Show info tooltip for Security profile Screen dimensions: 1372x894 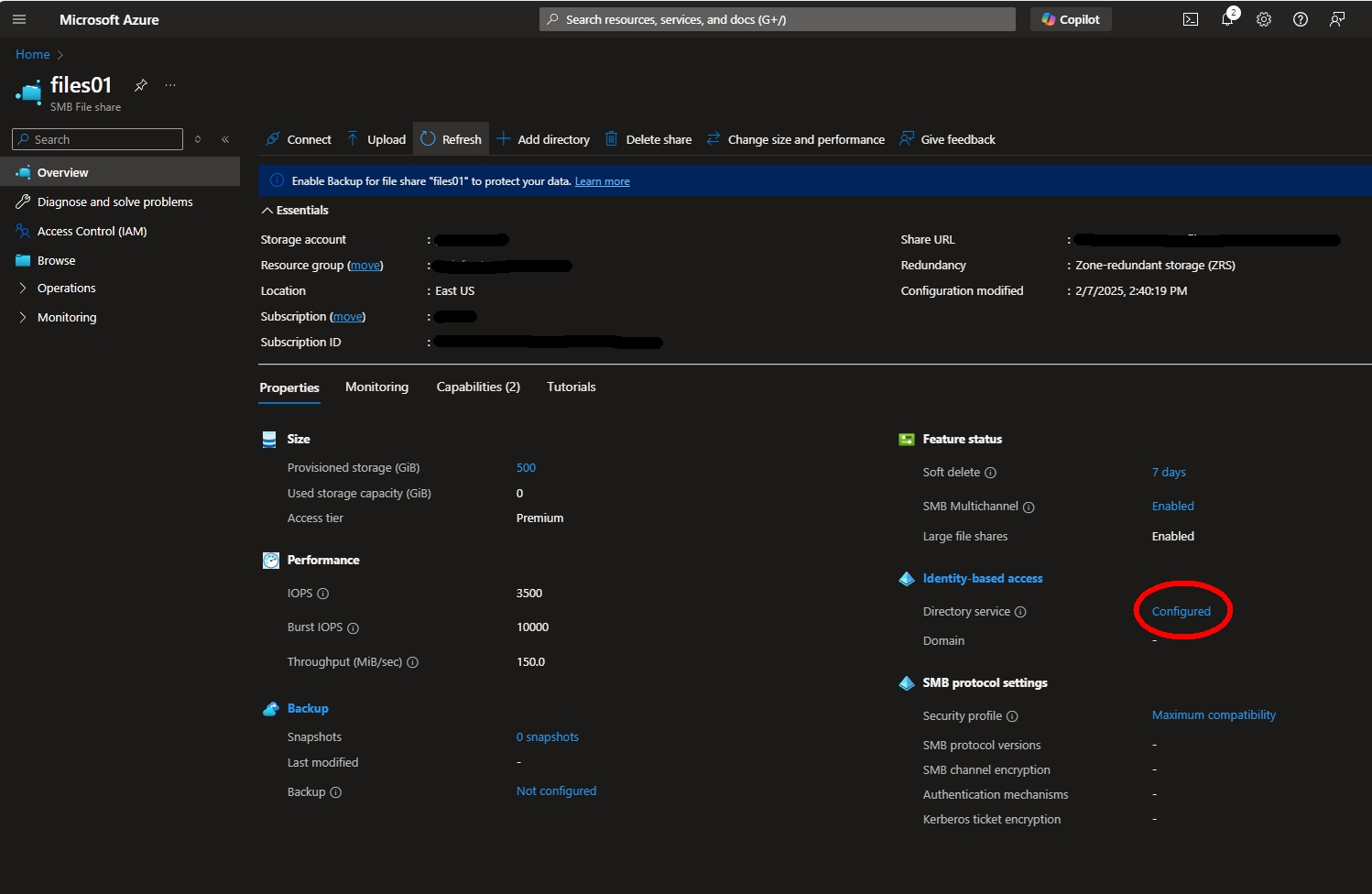point(1012,716)
